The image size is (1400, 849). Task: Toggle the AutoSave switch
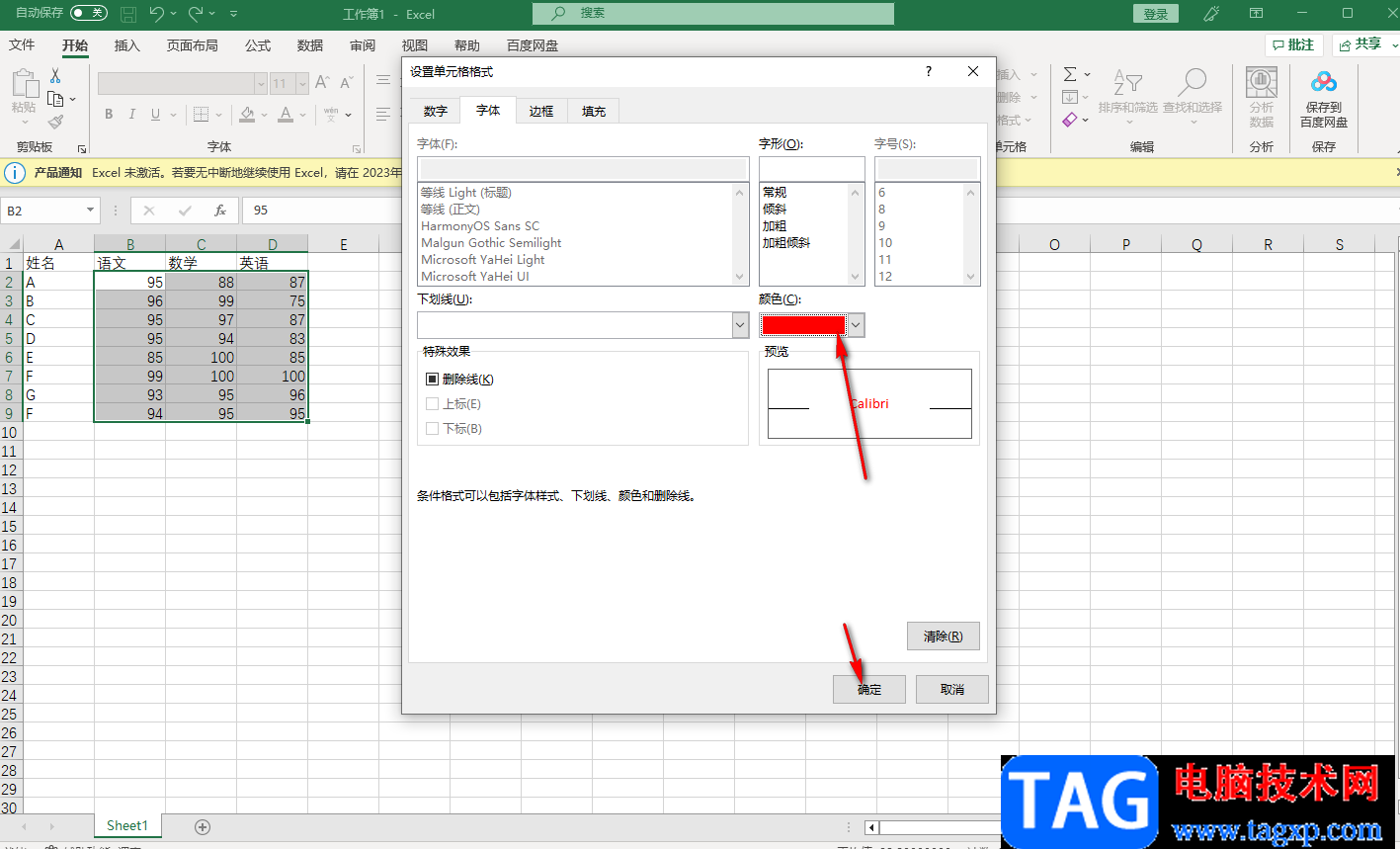[89, 13]
